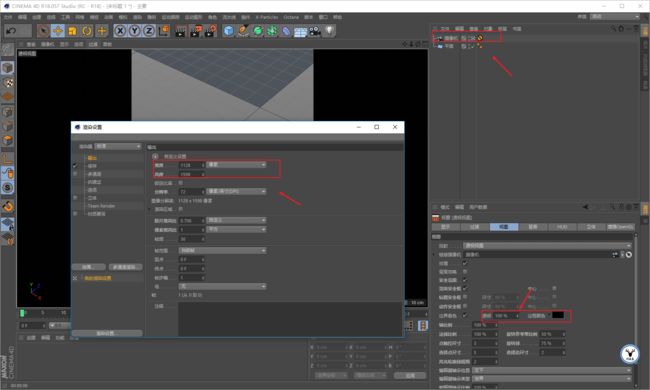Open the renderer dropdown in Render Settings
Viewport: 650px width, 390px height.
(x=118, y=146)
